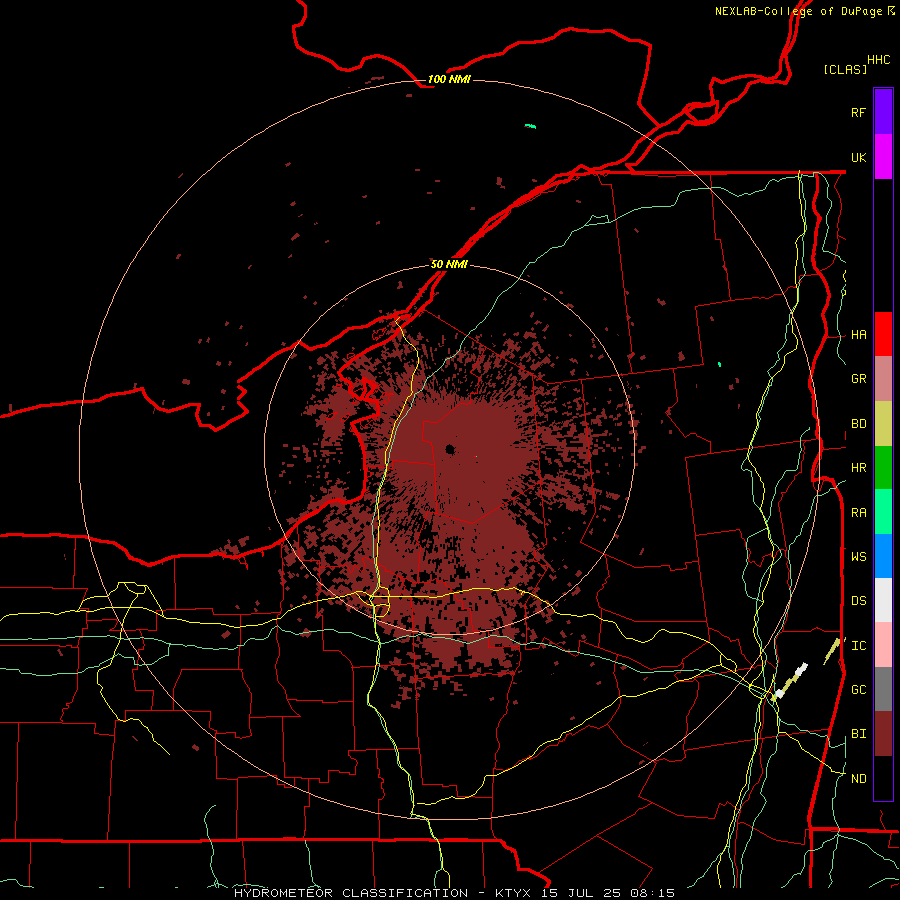Click the ND black legend swatch

(883, 778)
